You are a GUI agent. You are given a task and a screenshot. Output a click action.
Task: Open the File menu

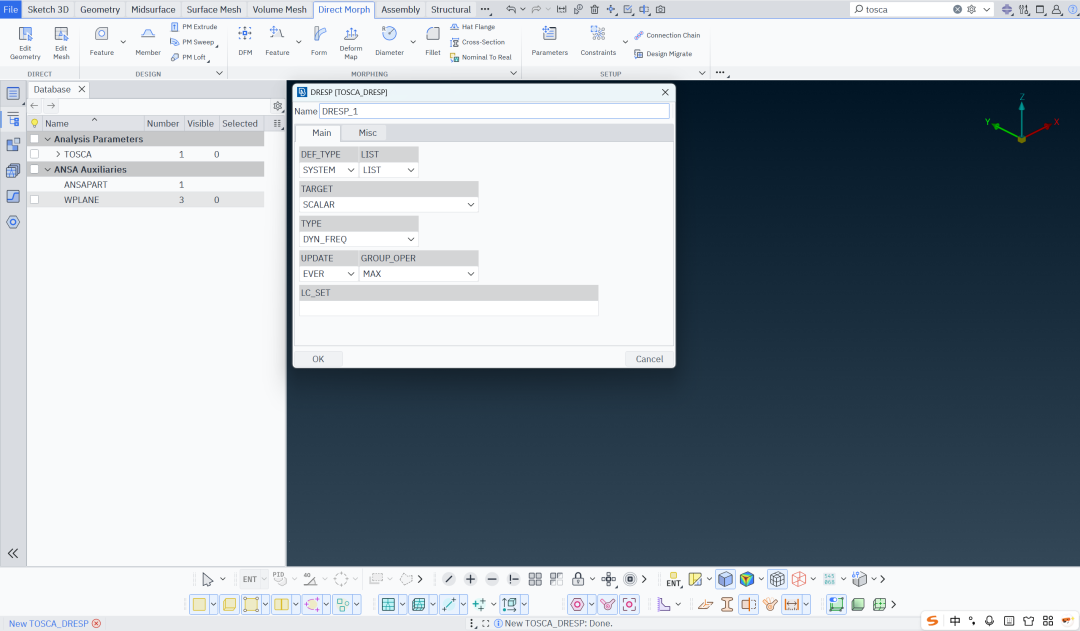10,10
